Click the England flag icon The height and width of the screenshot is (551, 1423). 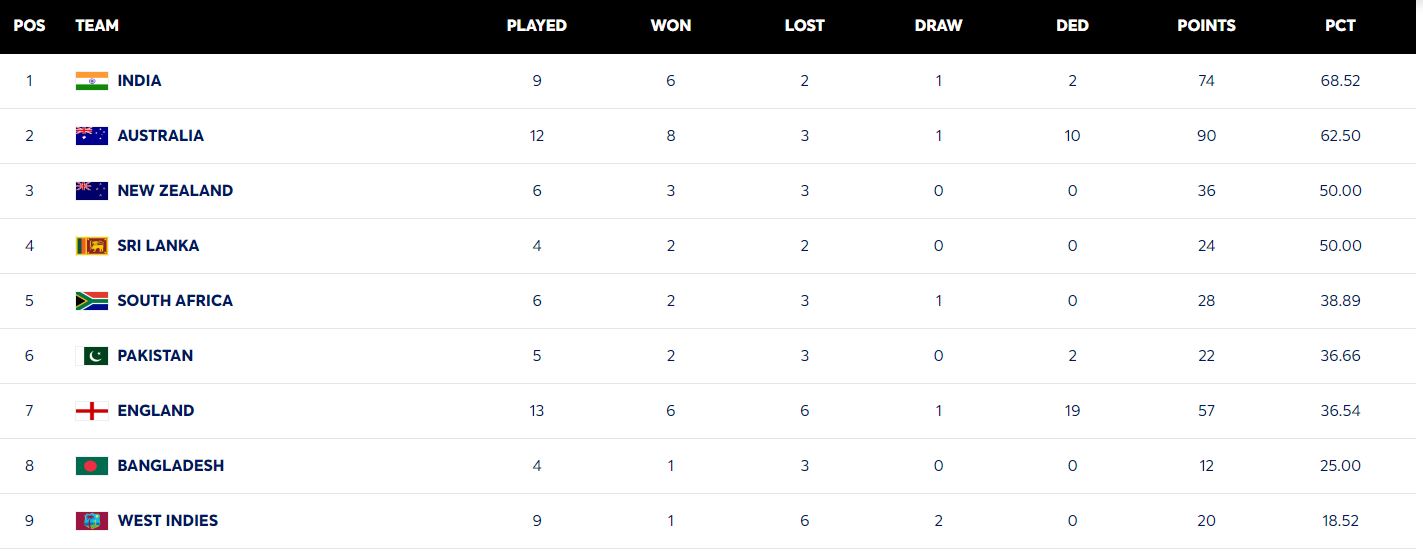point(92,411)
